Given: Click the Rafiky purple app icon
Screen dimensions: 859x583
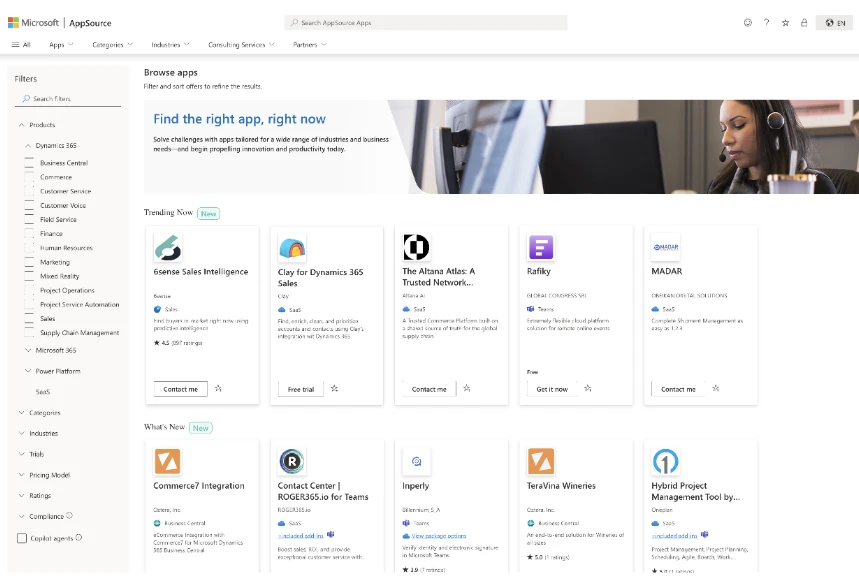Looking at the screenshot, I should click(x=540, y=248).
